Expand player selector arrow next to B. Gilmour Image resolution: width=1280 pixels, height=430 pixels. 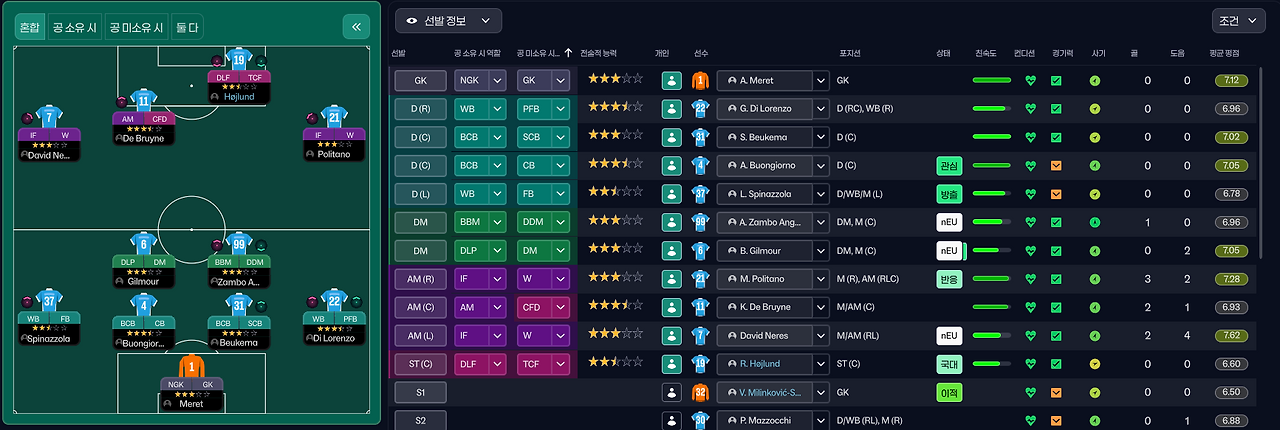pyautogui.click(x=821, y=250)
